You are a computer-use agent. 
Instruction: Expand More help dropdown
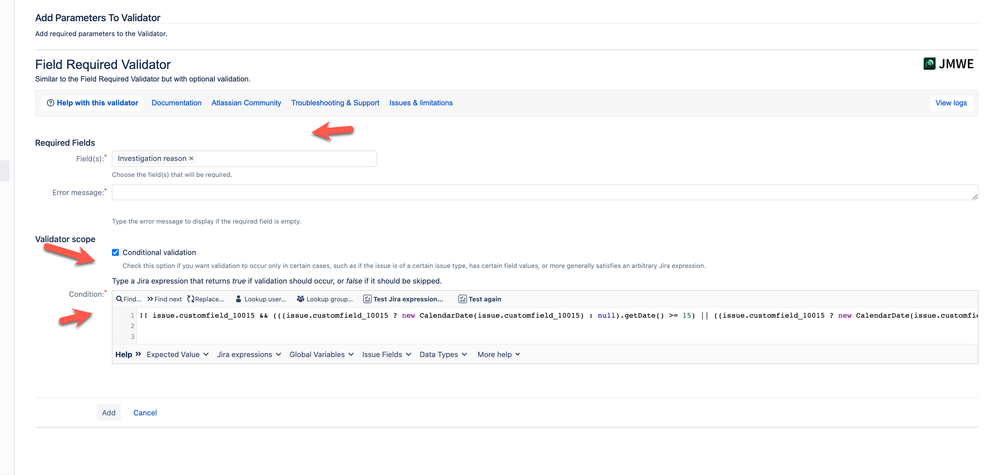point(499,355)
